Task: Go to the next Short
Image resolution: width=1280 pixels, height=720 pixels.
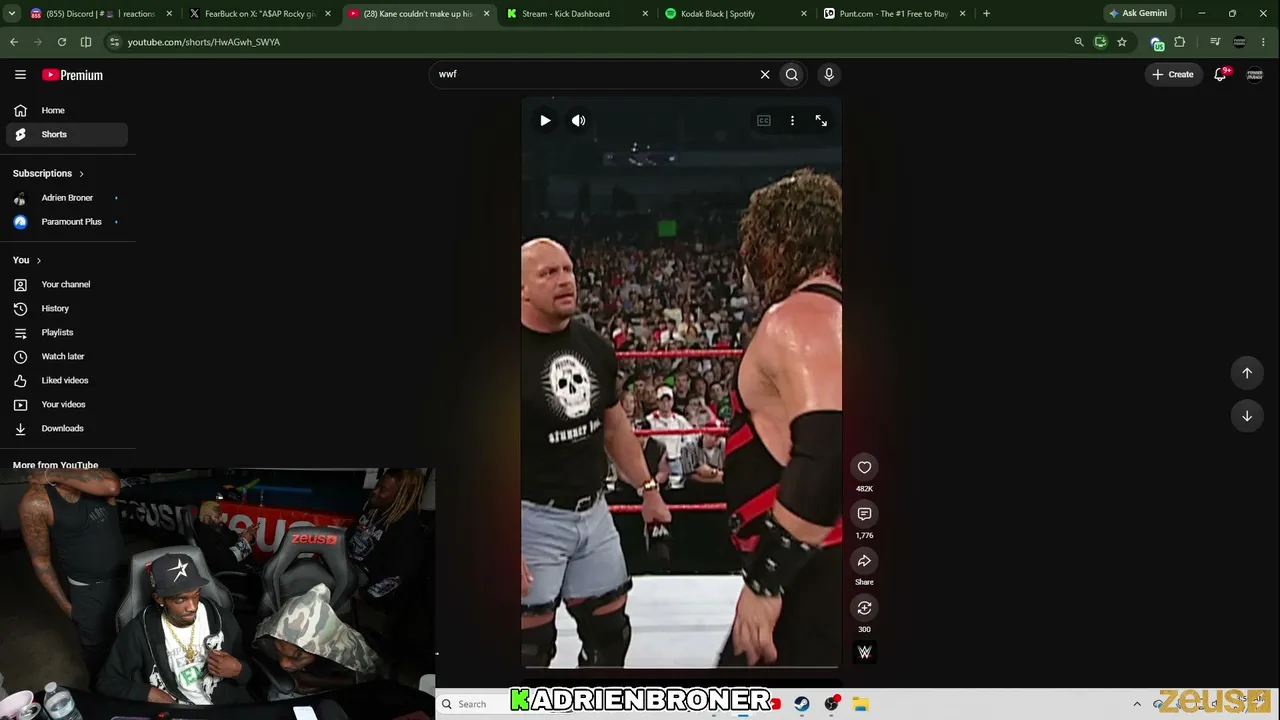Action: pos(1247,416)
